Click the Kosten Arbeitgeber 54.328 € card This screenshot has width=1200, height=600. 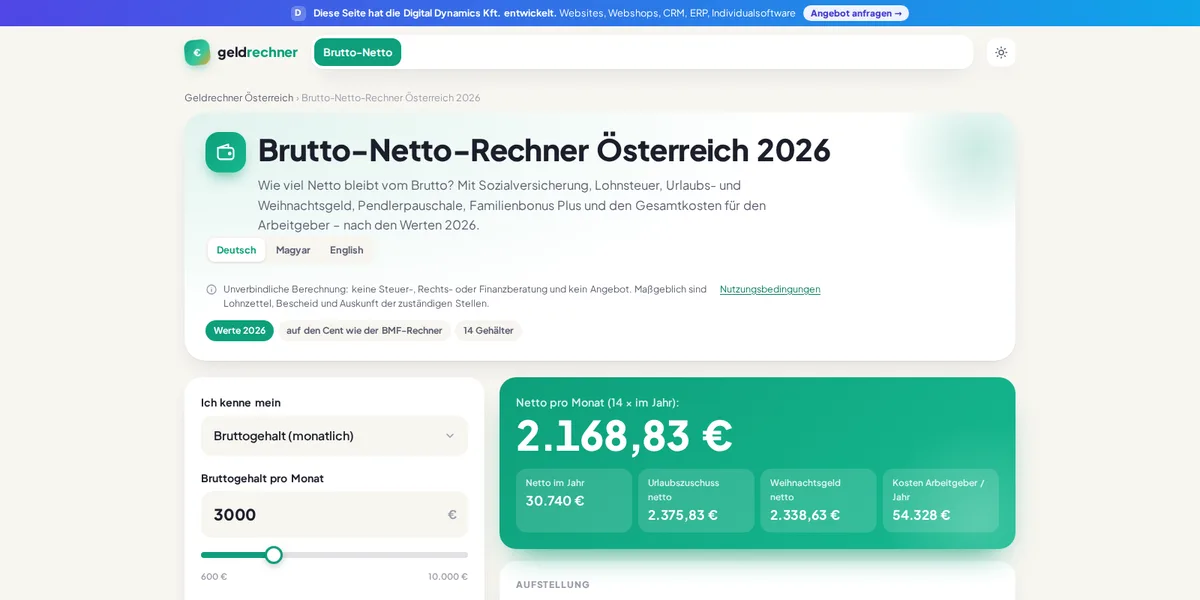point(941,500)
